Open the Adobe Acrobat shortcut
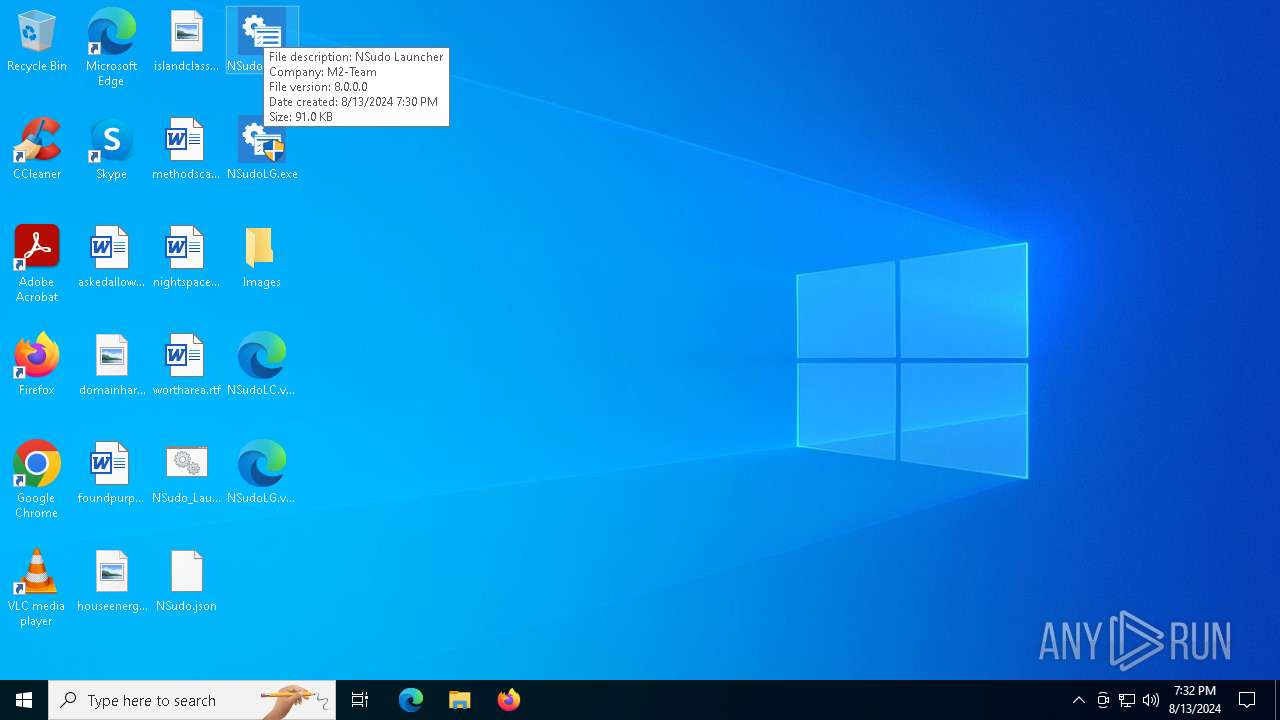 [x=37, y=264]
